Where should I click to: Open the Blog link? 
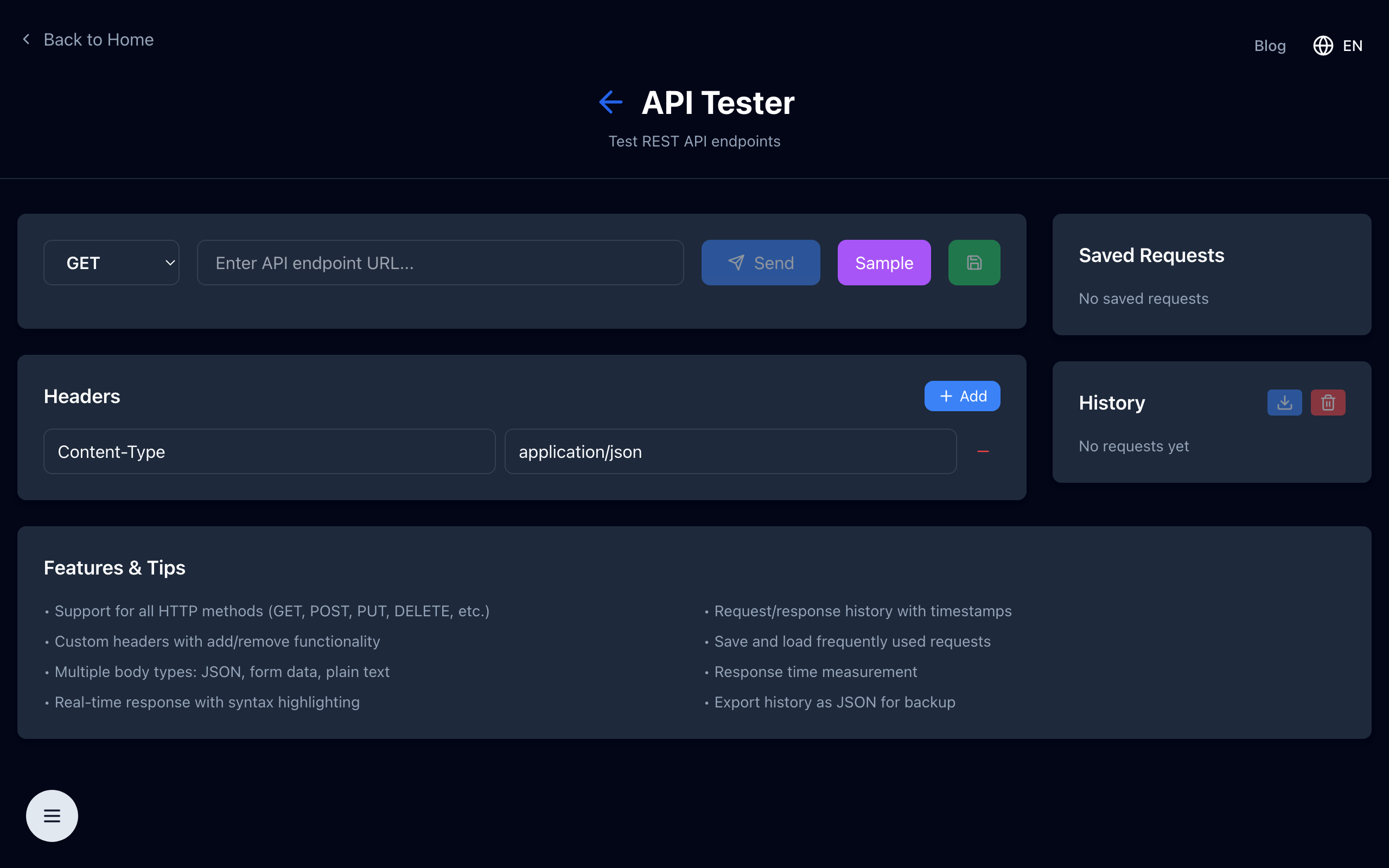[x=1270, y=46]
